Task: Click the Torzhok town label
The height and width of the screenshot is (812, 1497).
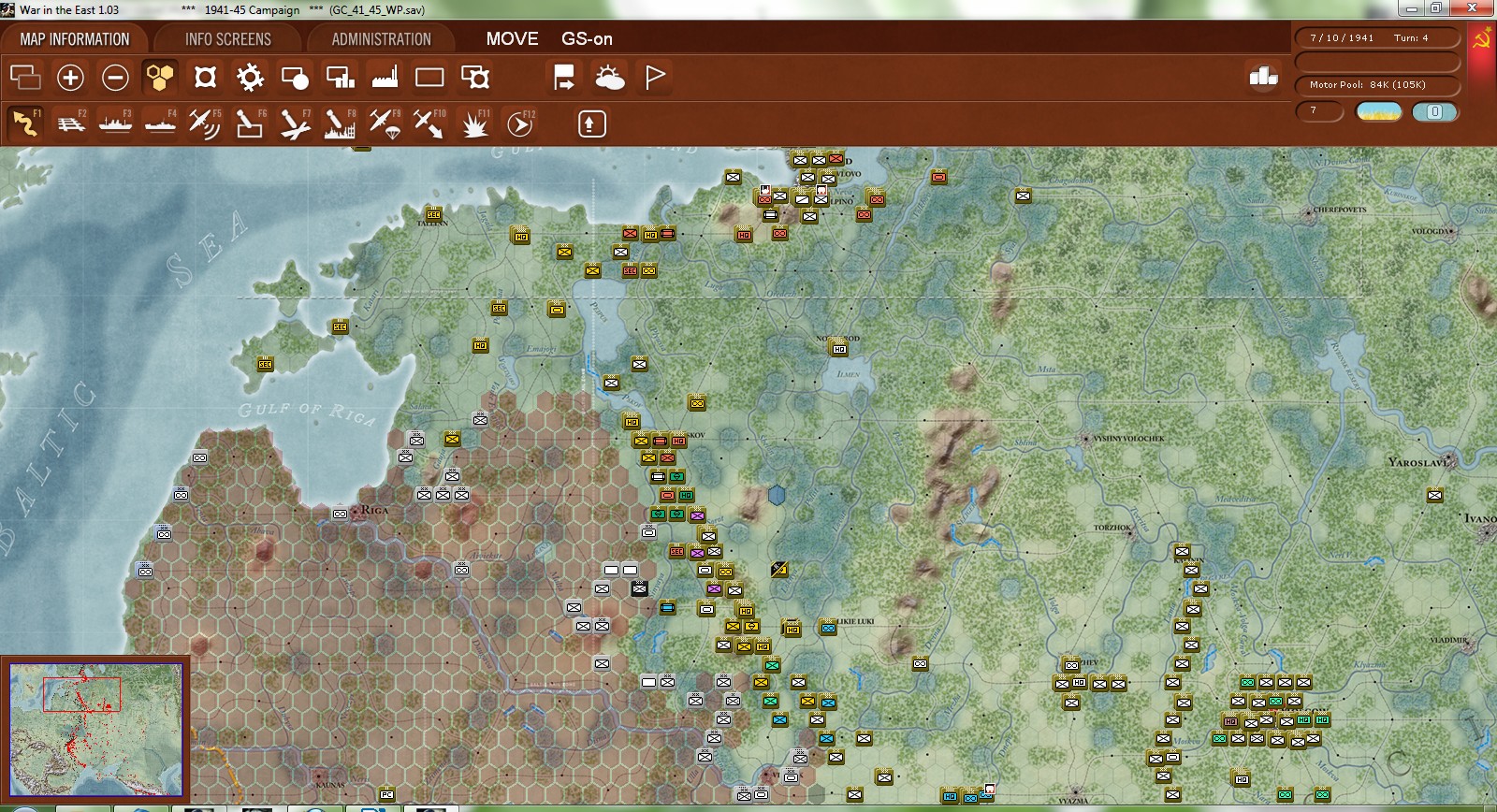Action: pos(1112,528)
